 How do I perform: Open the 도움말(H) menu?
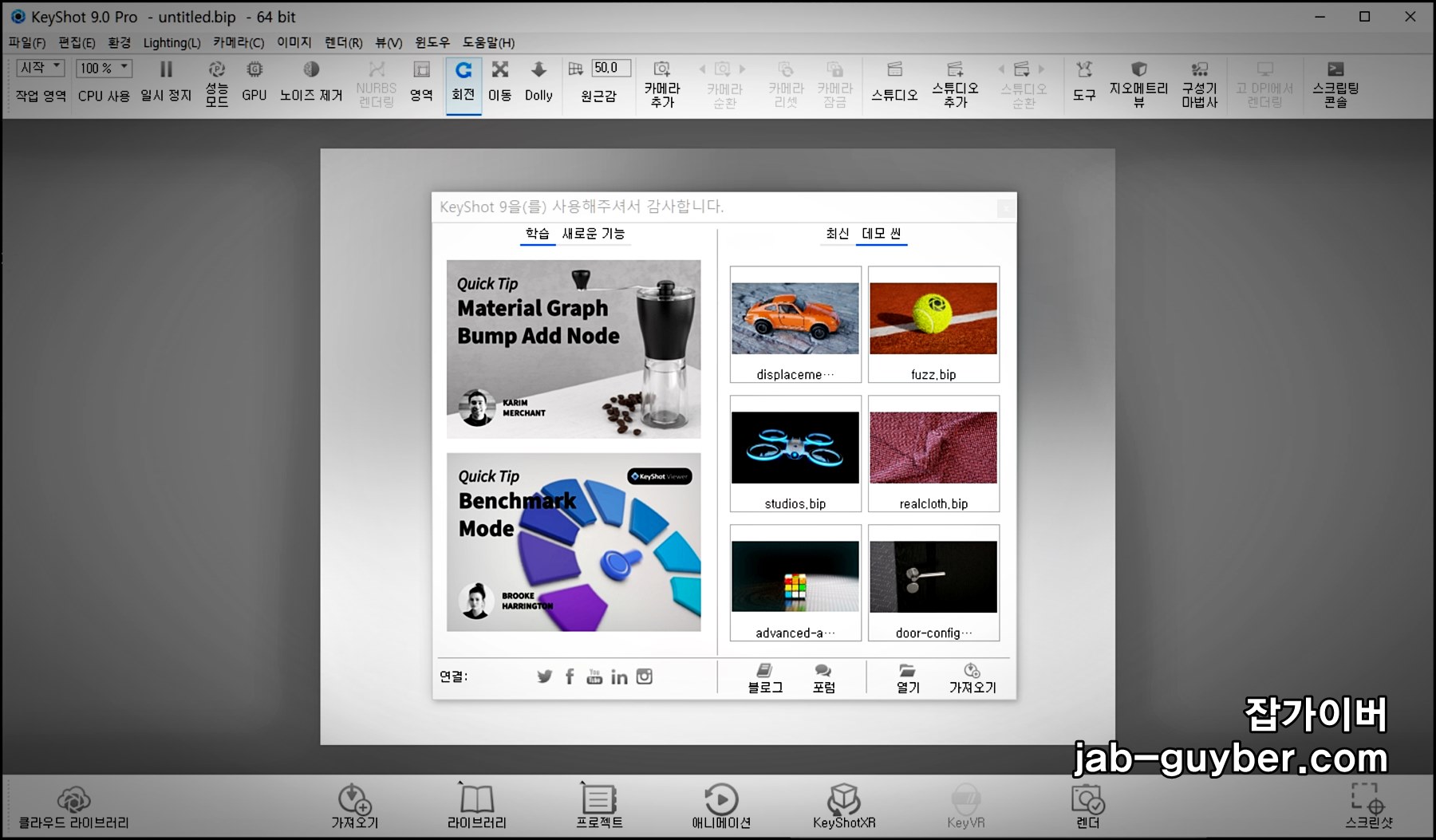tap(489, 42)
